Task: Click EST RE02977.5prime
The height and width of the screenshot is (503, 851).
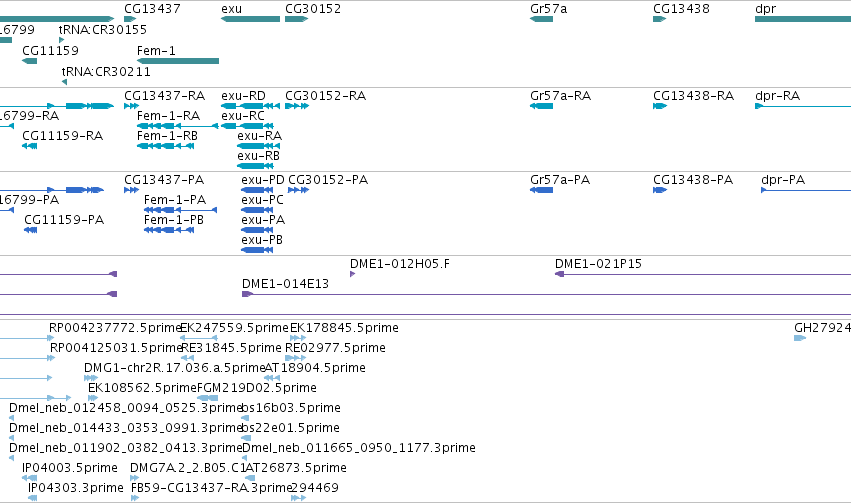Action: (x=335, y=348)
